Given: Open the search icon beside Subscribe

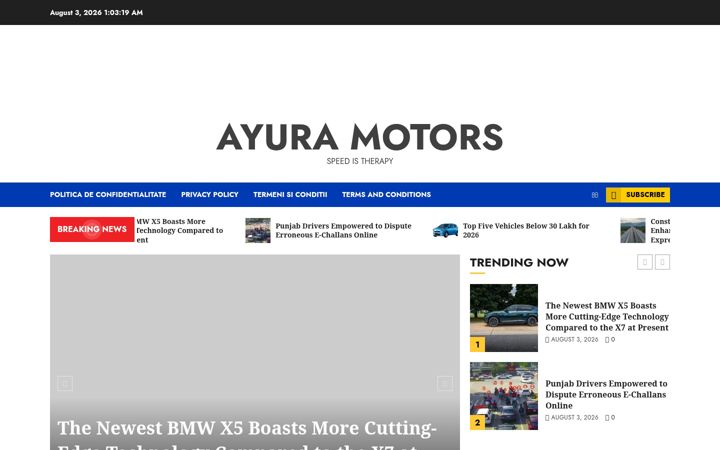Looking at the screenshot, I should click(595, 195).
